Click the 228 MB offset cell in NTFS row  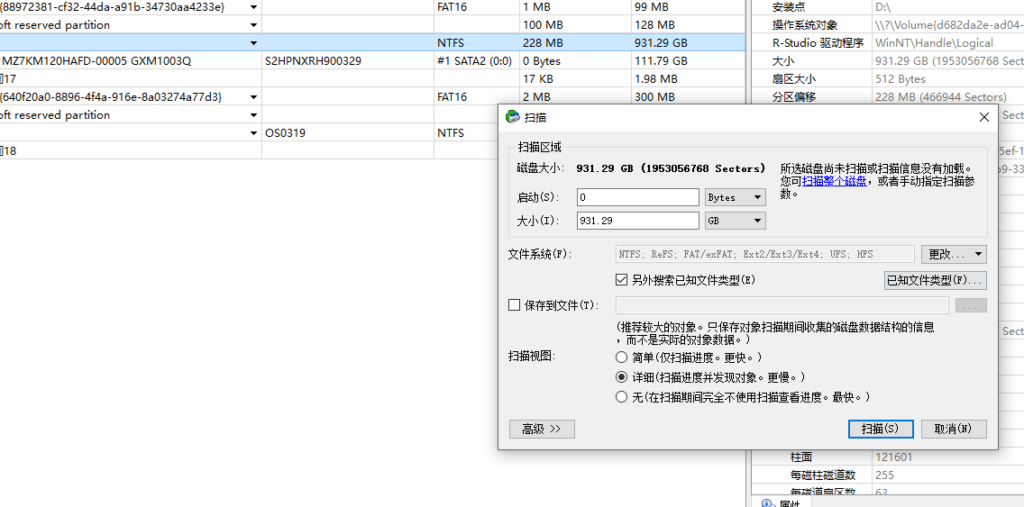tap(575, 43)
